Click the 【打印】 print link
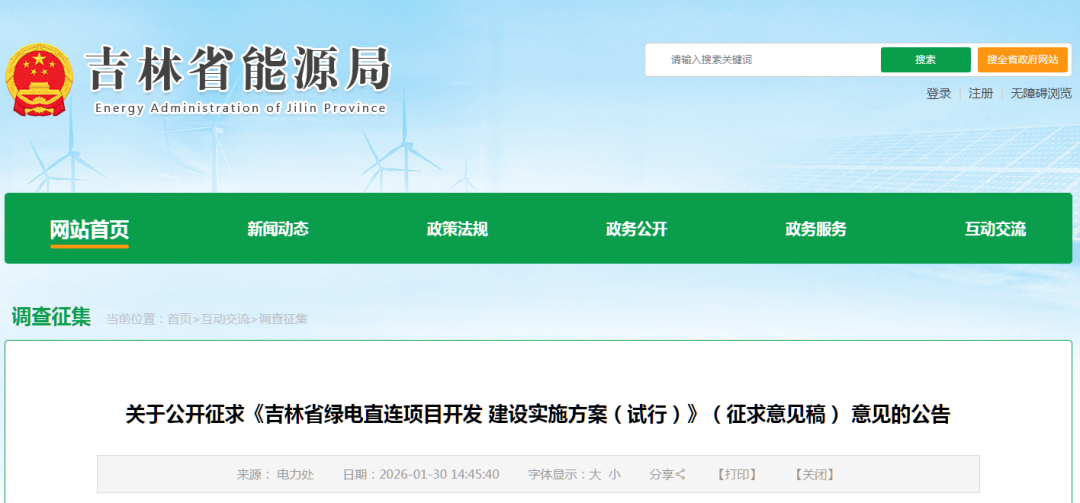Screen dimensions: 1080x503 pyautogui.click(x=736, y=474)
